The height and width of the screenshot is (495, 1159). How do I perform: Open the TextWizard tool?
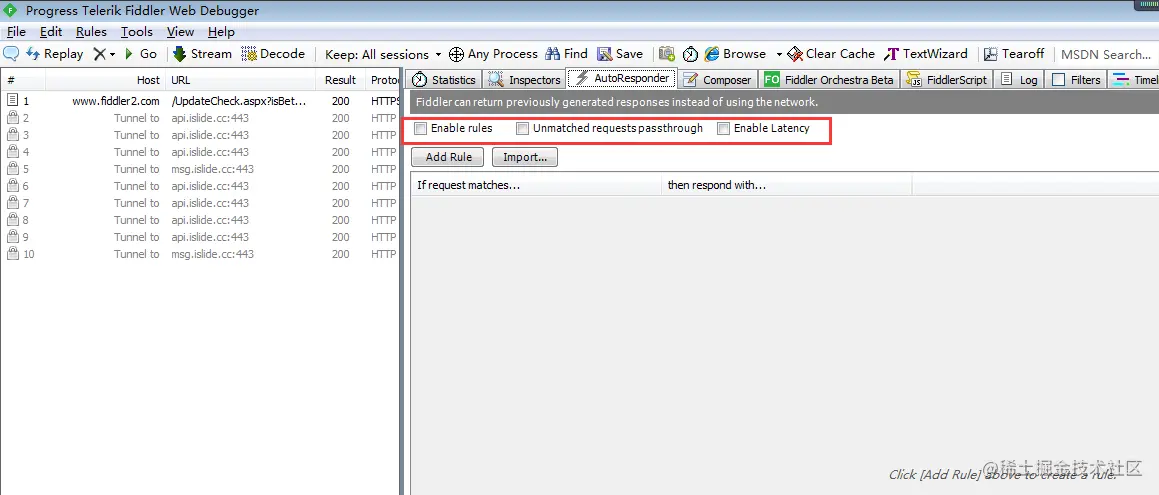[925, 54]
